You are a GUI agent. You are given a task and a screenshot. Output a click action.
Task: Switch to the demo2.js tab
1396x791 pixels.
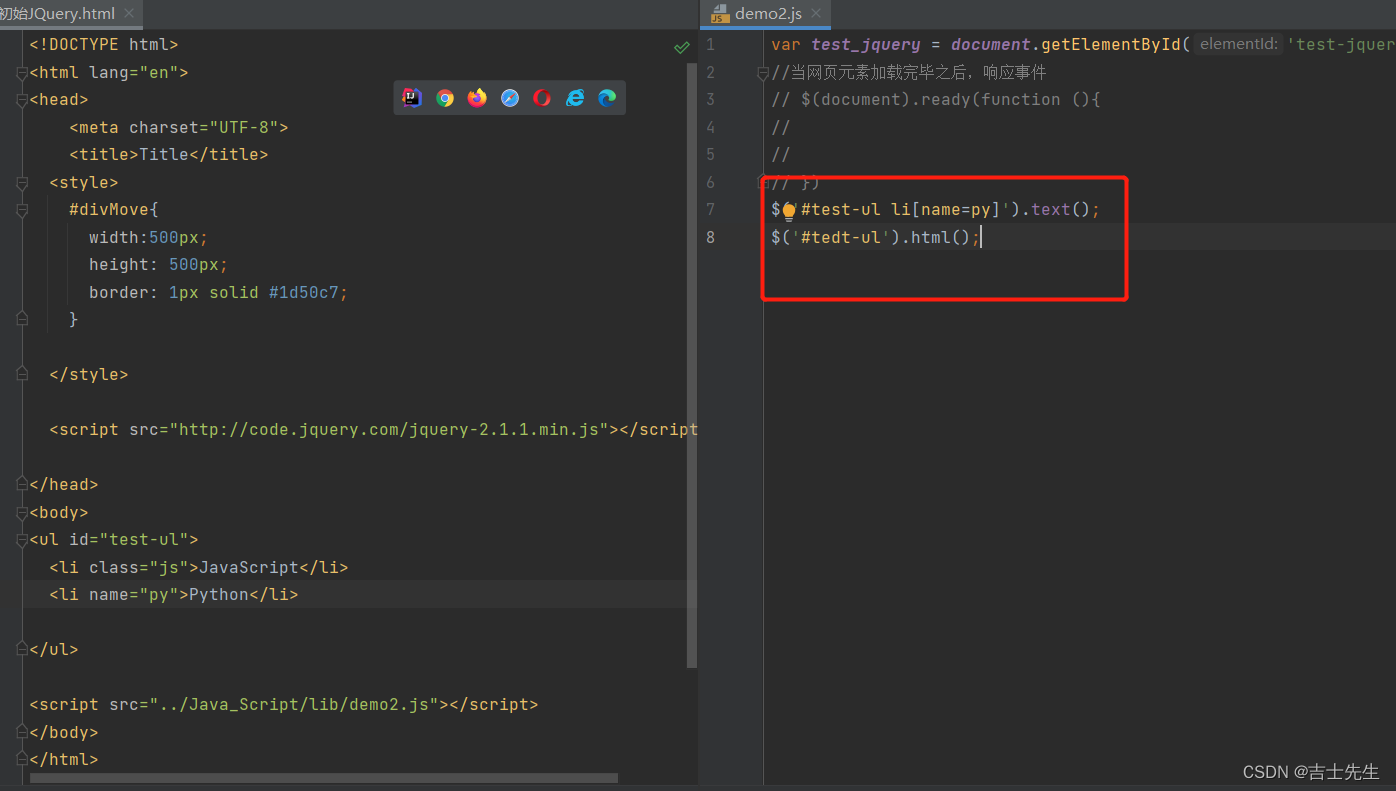pos(768,14)
